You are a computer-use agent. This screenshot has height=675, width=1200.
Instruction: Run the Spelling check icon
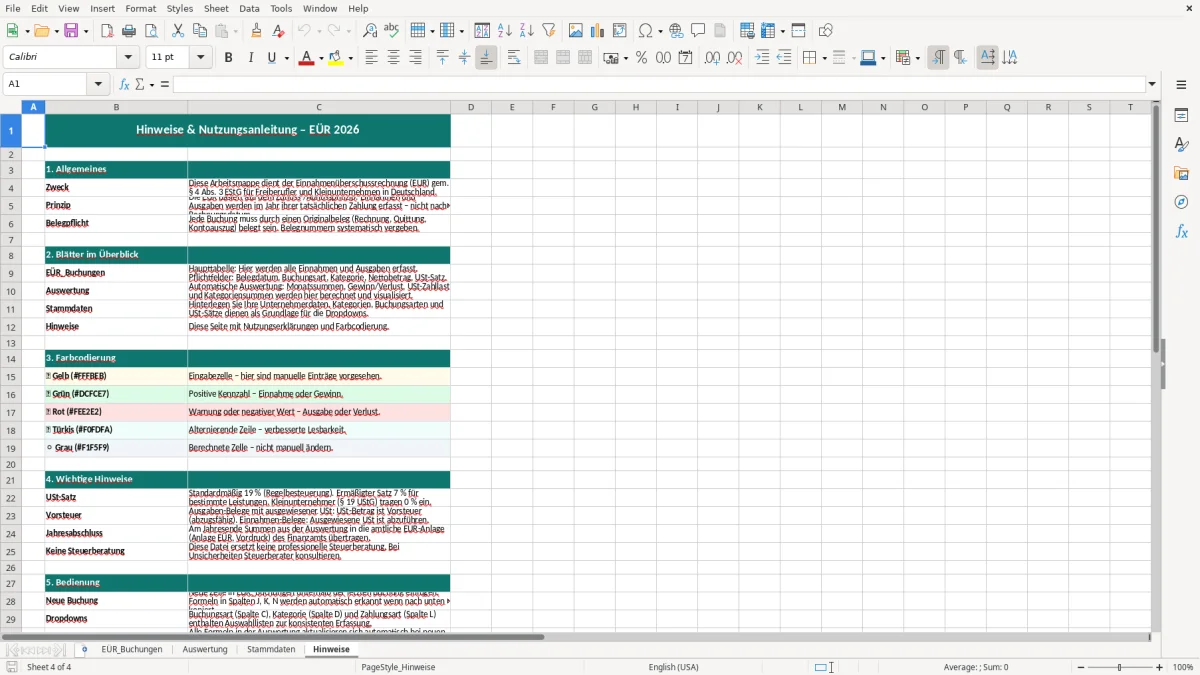coord(392,31)
